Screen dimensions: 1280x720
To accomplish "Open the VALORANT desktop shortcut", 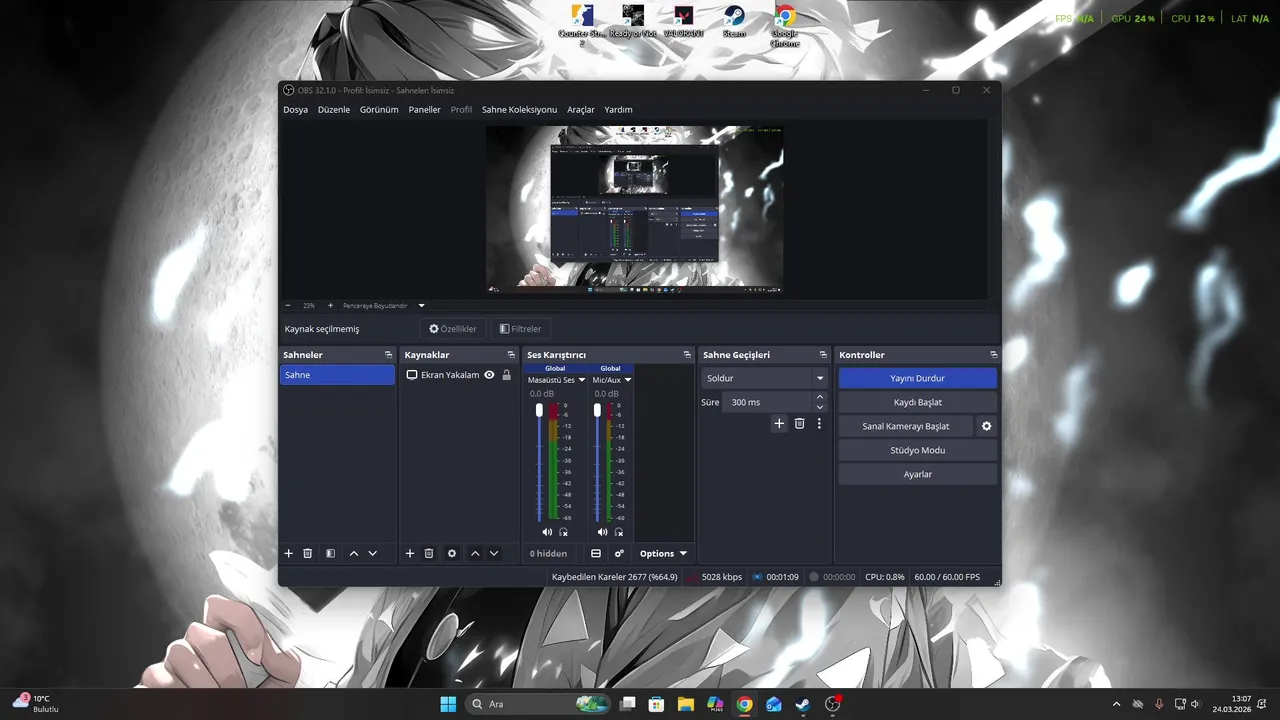I will [684, 22].
